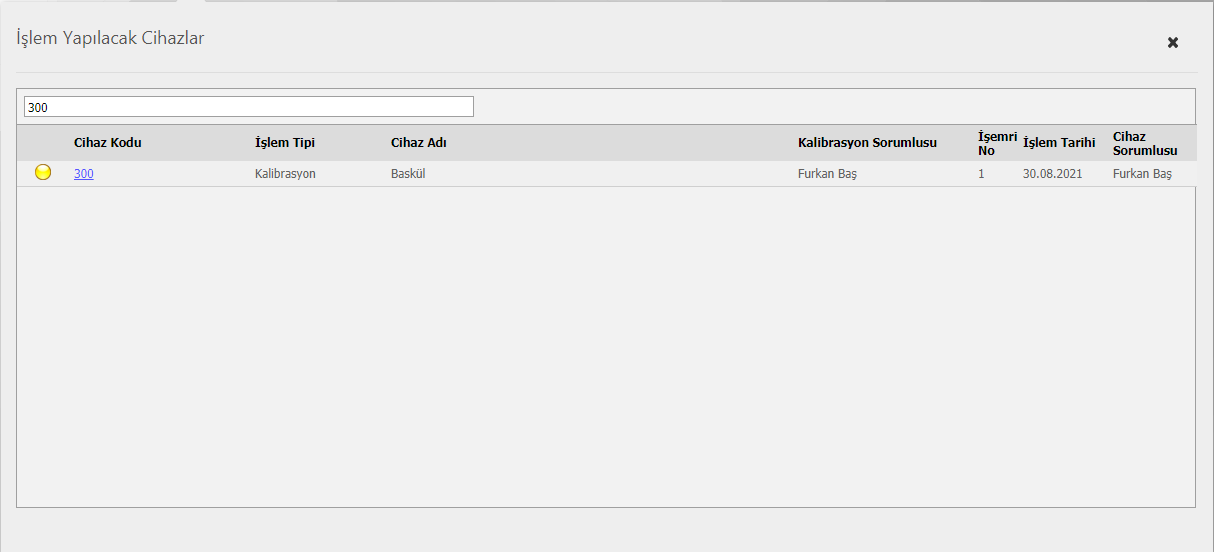Click the Cihaz Sorumlusu column header
The height and width of the screenshot is (552, 1214).
point(1144,143)
